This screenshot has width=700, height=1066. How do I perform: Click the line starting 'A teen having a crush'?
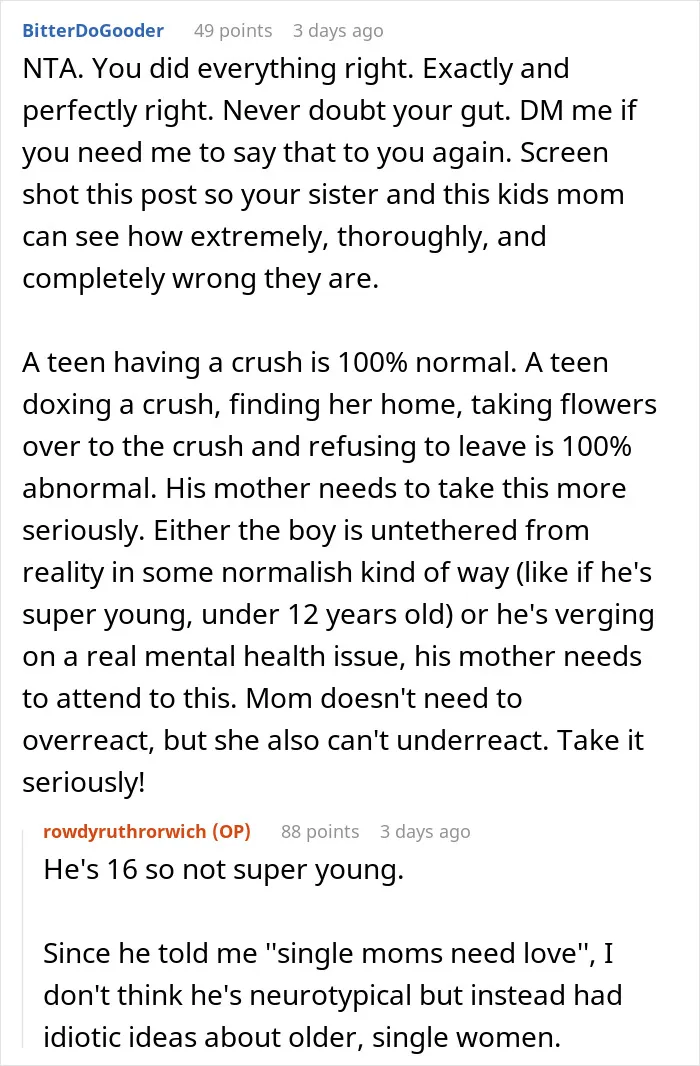(315, 362)
